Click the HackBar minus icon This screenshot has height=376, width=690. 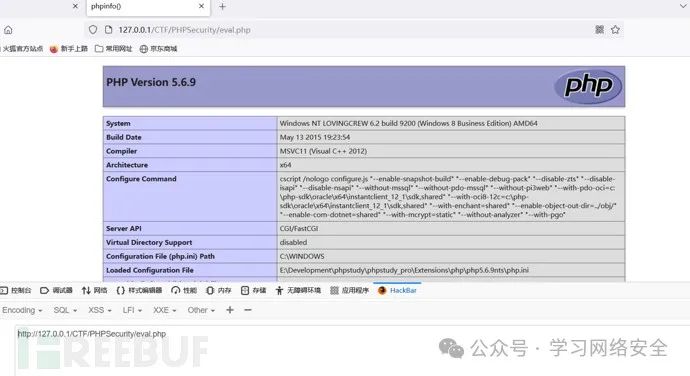point(248,310)
